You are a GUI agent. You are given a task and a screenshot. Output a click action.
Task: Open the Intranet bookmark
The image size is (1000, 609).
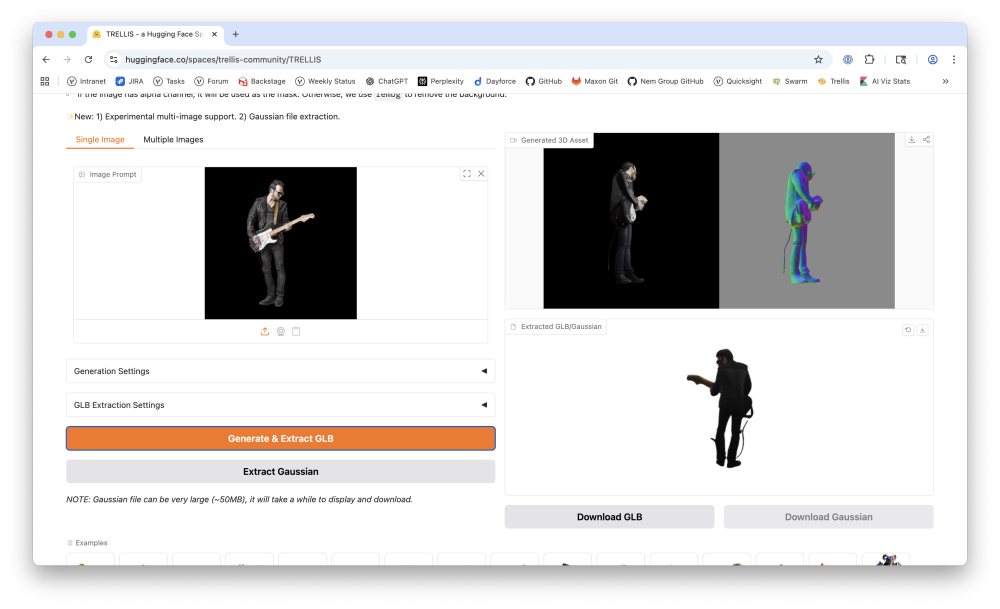[x=87, y=81]
